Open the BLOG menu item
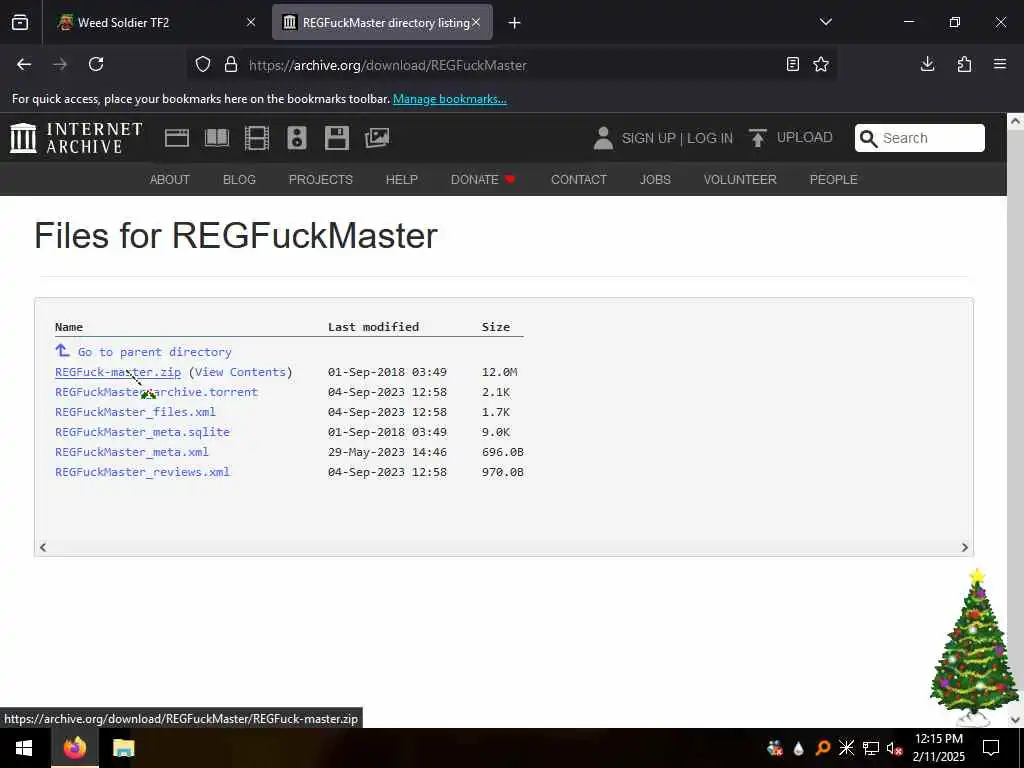Viewport: 1024px width, 768px height. coord(239,180)
